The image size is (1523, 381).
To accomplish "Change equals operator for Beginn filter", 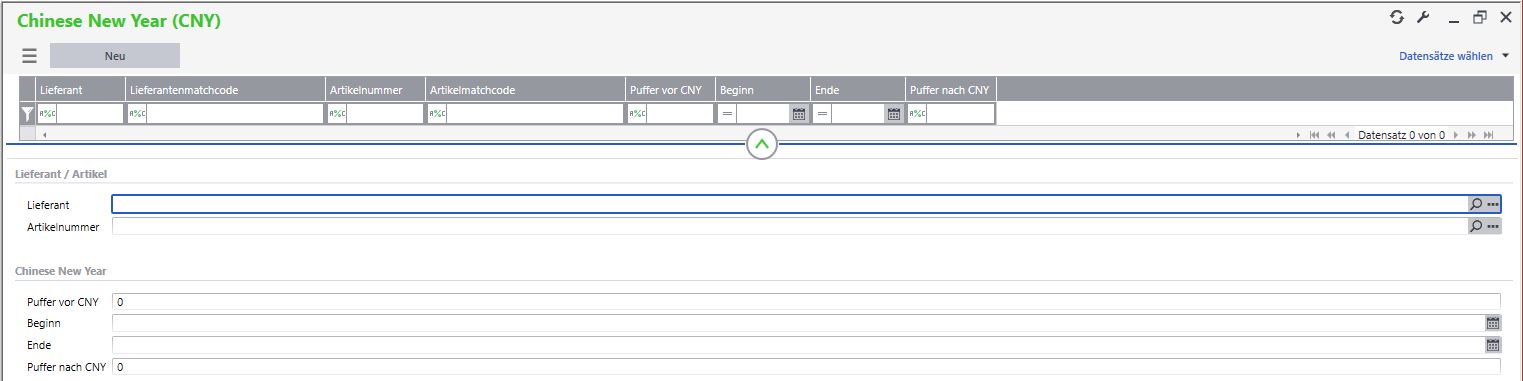I will [727, 114].
